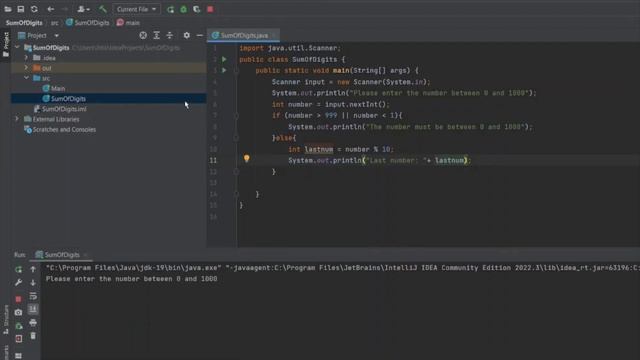This screenshot has height=360, width=640.
Task: Build the project with the hammer icon
Action: tap(103, 9)
